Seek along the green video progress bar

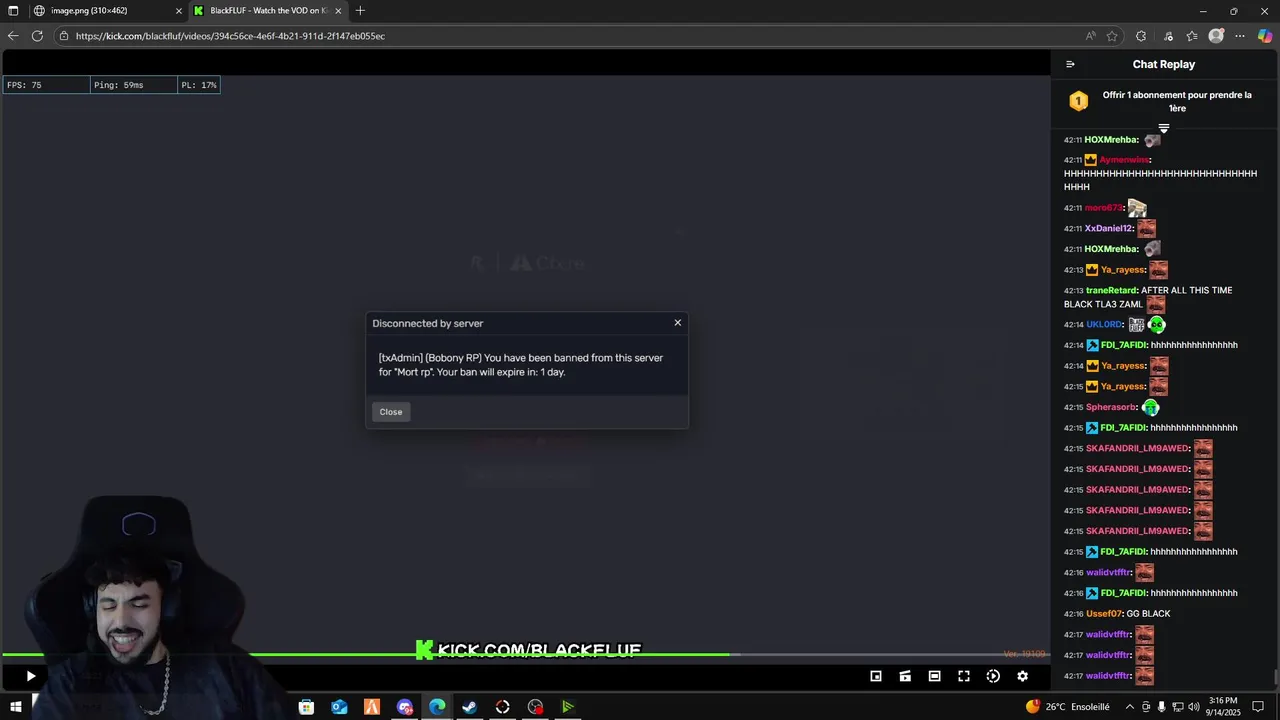click(x=366, y=655)
